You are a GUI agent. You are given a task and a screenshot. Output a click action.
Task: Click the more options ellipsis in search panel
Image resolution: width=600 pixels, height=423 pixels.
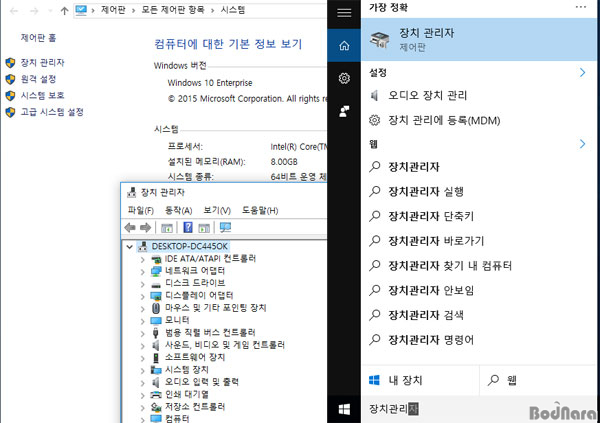tap(581, 7)
